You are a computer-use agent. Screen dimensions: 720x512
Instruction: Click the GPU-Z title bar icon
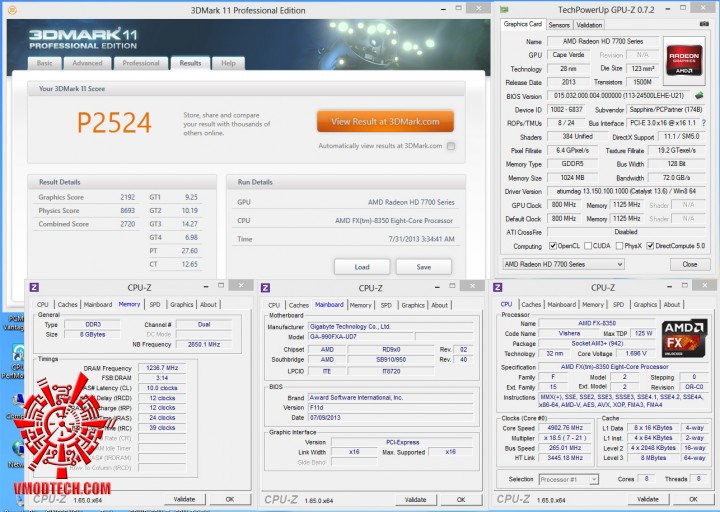point(504,9)
